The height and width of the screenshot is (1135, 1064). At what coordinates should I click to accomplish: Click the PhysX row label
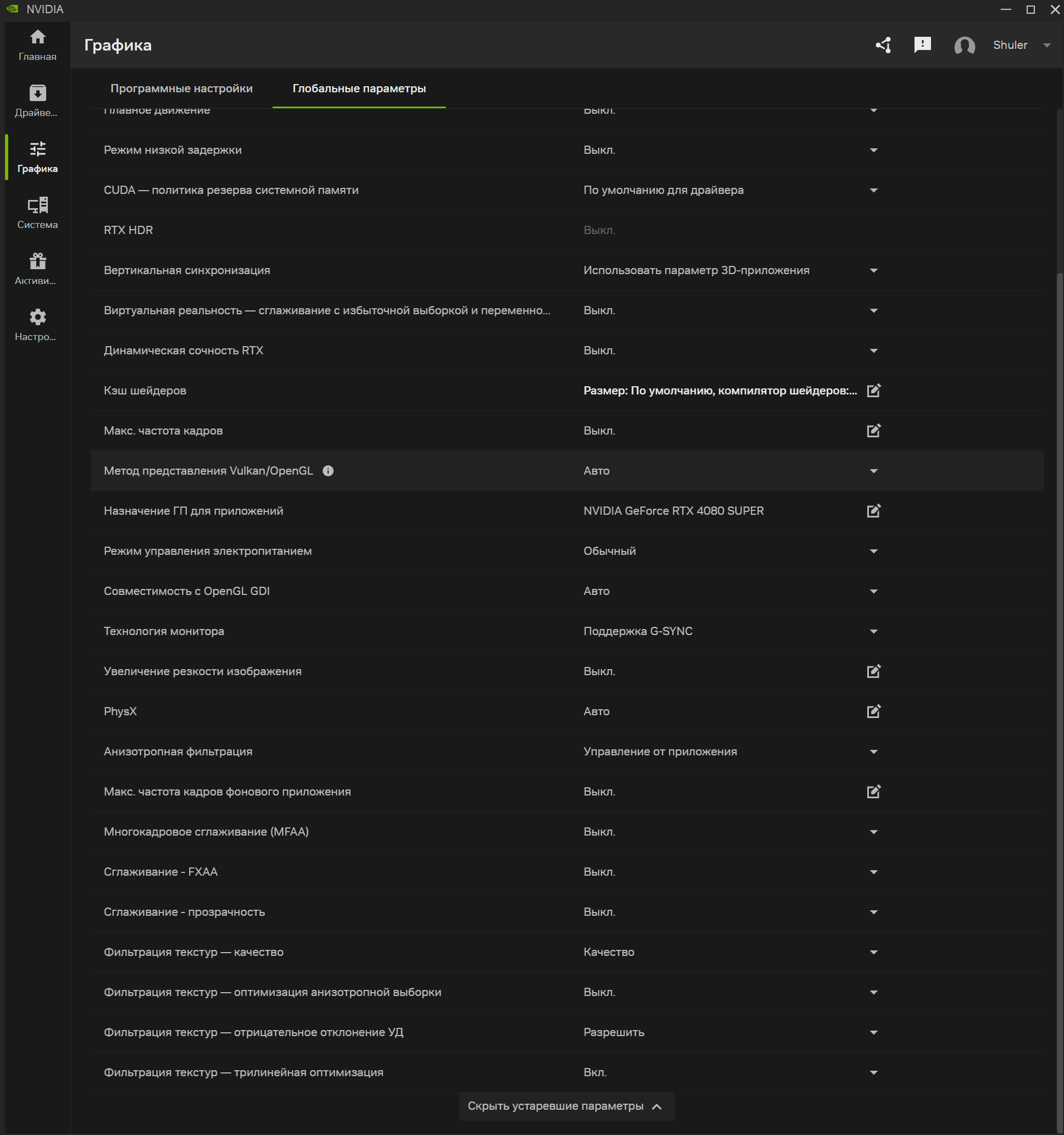click(120, 711)
